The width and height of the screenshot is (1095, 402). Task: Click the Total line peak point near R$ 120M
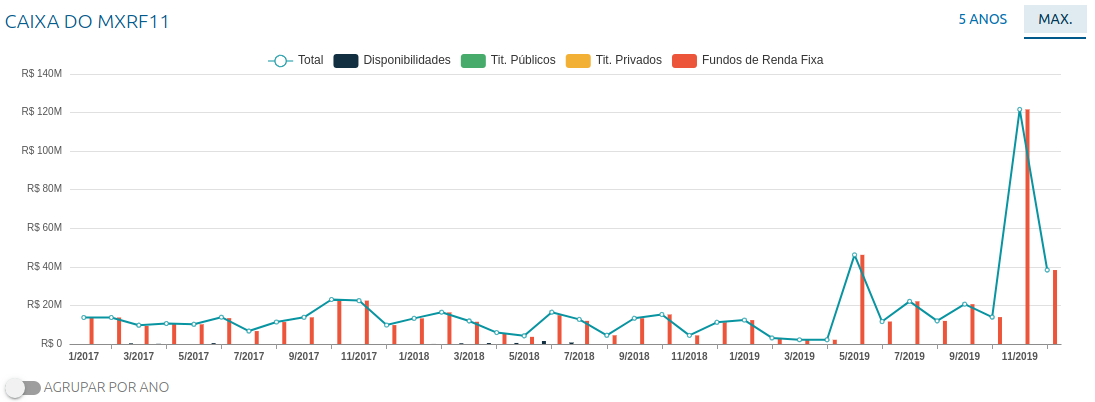[x=1020, y=110]
